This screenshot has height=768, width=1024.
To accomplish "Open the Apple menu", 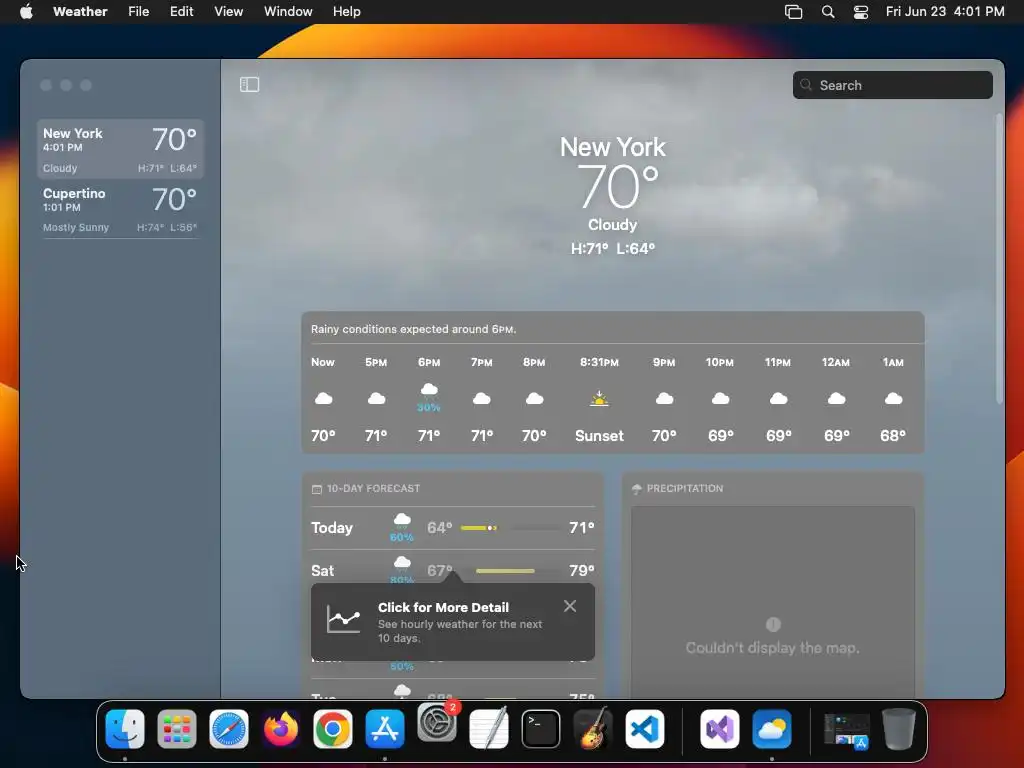I will tap(26, 12).
